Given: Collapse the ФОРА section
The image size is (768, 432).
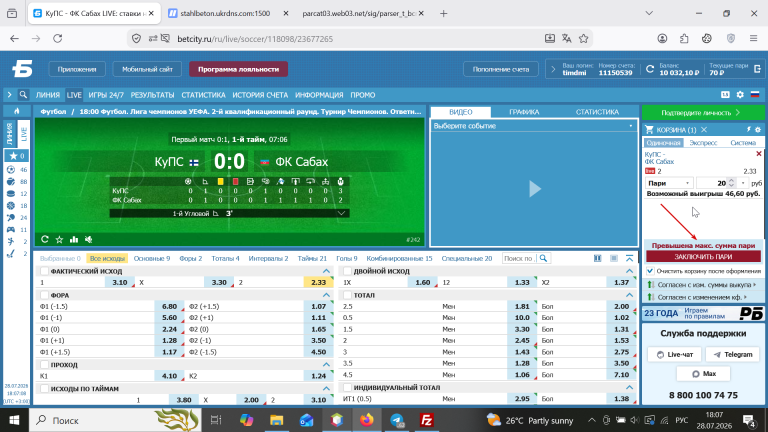Looking at the screenshot, I should [326, 295].
